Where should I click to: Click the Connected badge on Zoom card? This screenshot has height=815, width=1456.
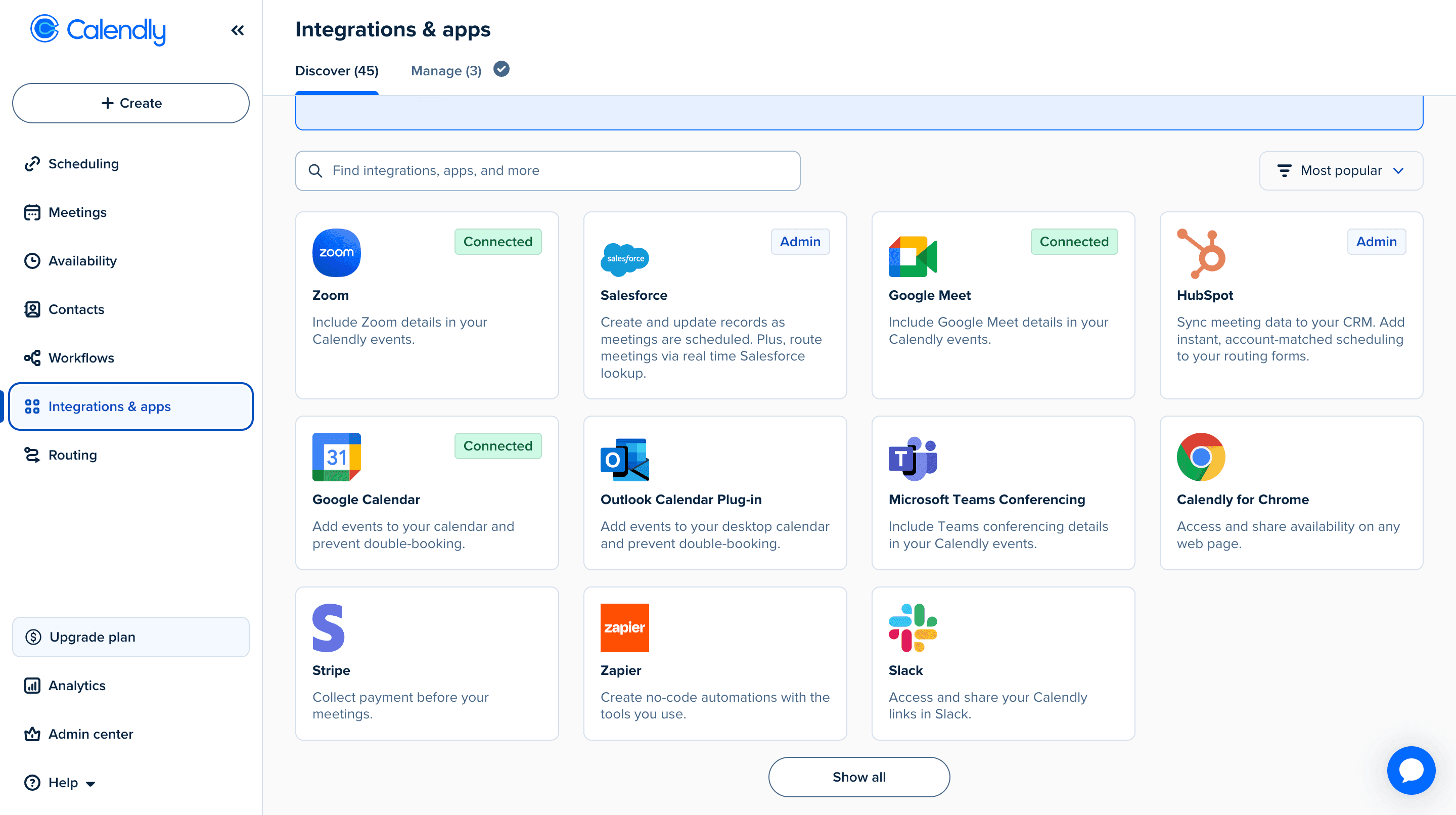498,242
